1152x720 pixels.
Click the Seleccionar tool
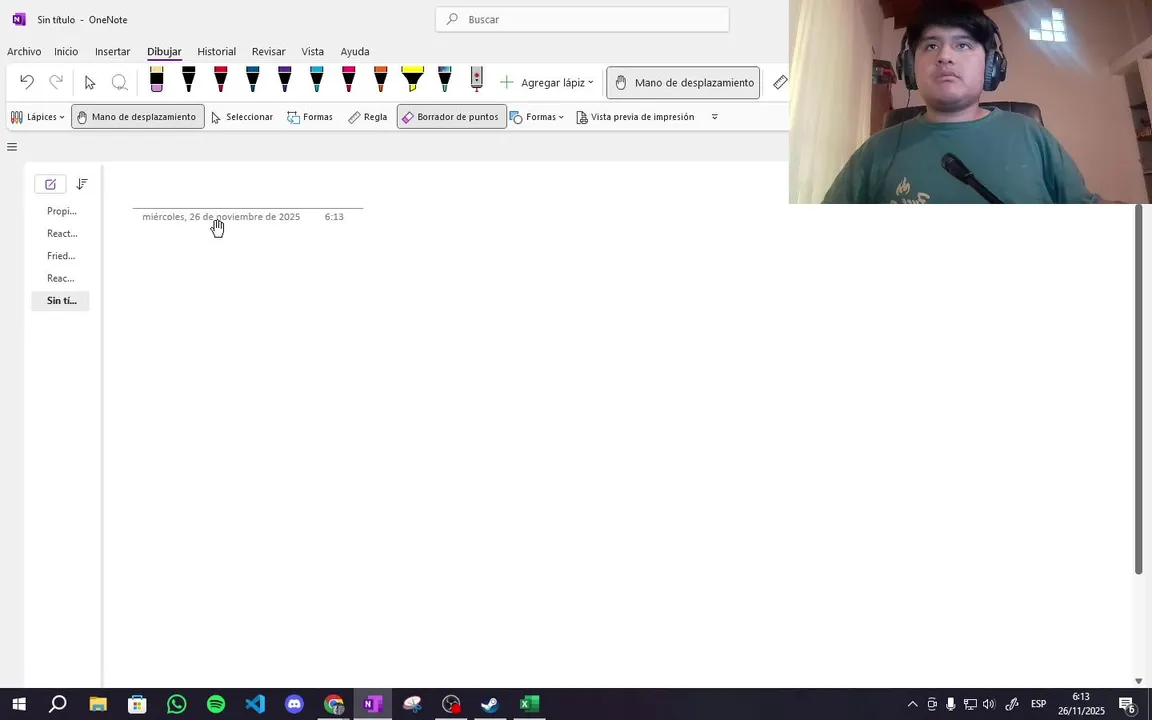[242, 117]
